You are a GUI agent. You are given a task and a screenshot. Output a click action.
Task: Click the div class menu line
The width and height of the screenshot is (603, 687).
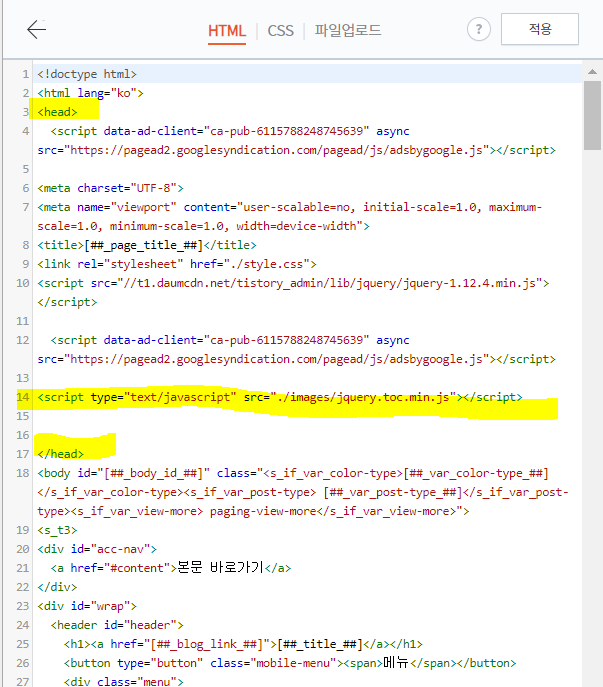point(124,681)
